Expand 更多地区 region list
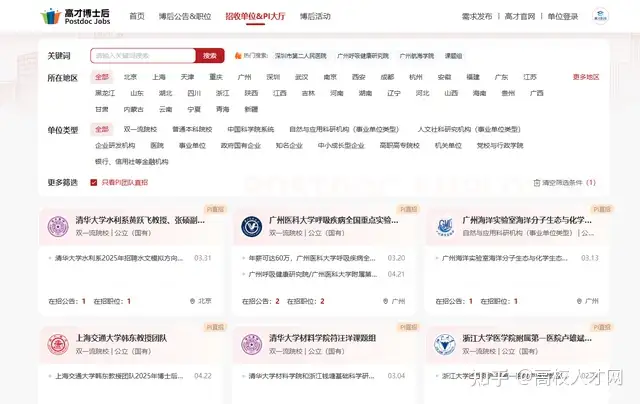Image resolution: width=640 pixels, height=404 pixels. [x=586, y=77]
